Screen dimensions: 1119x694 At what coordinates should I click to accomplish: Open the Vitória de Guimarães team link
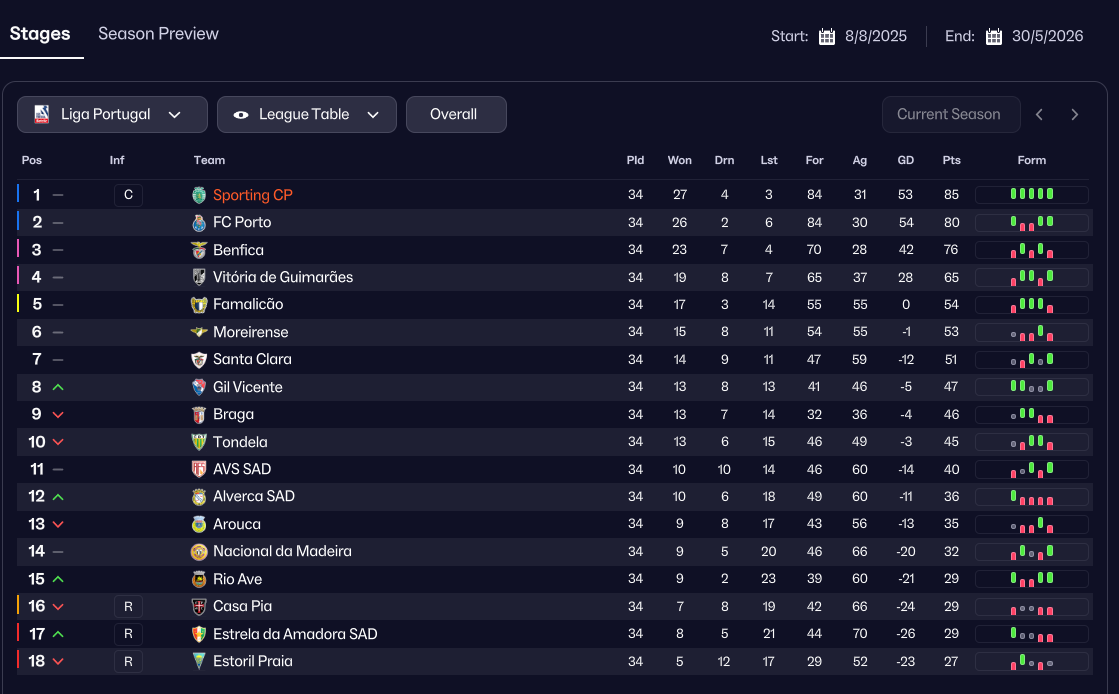pos(283,277)
